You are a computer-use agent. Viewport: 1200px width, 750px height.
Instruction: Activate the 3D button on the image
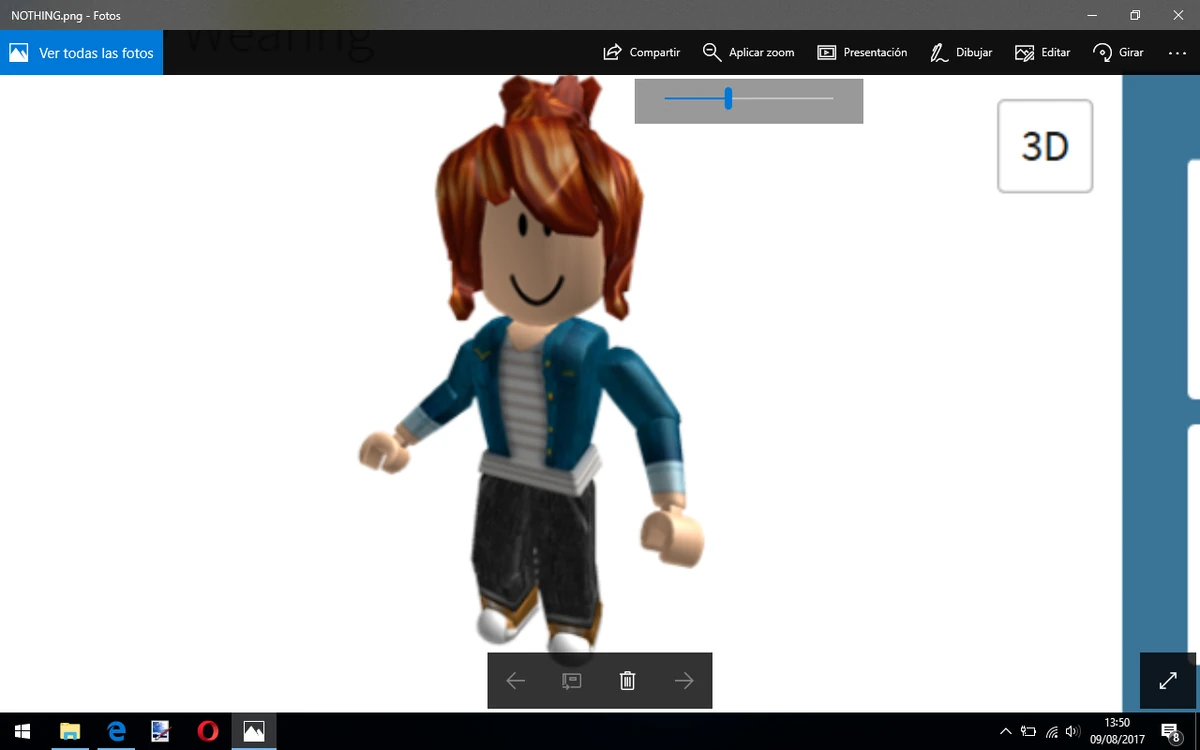click(x=1044, y=146)
